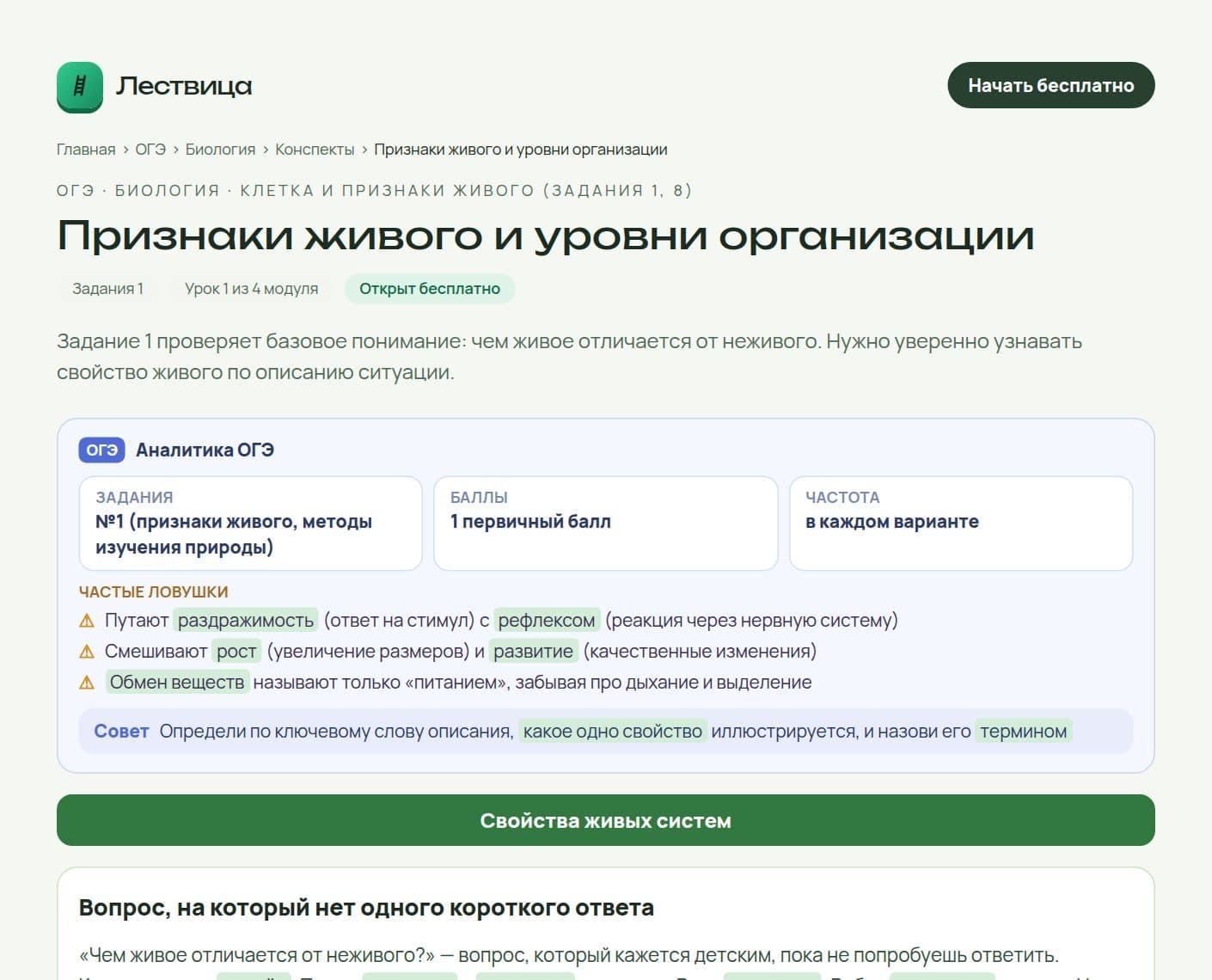Open the «Конспекты» breadcrumb link

click(315, 150)
